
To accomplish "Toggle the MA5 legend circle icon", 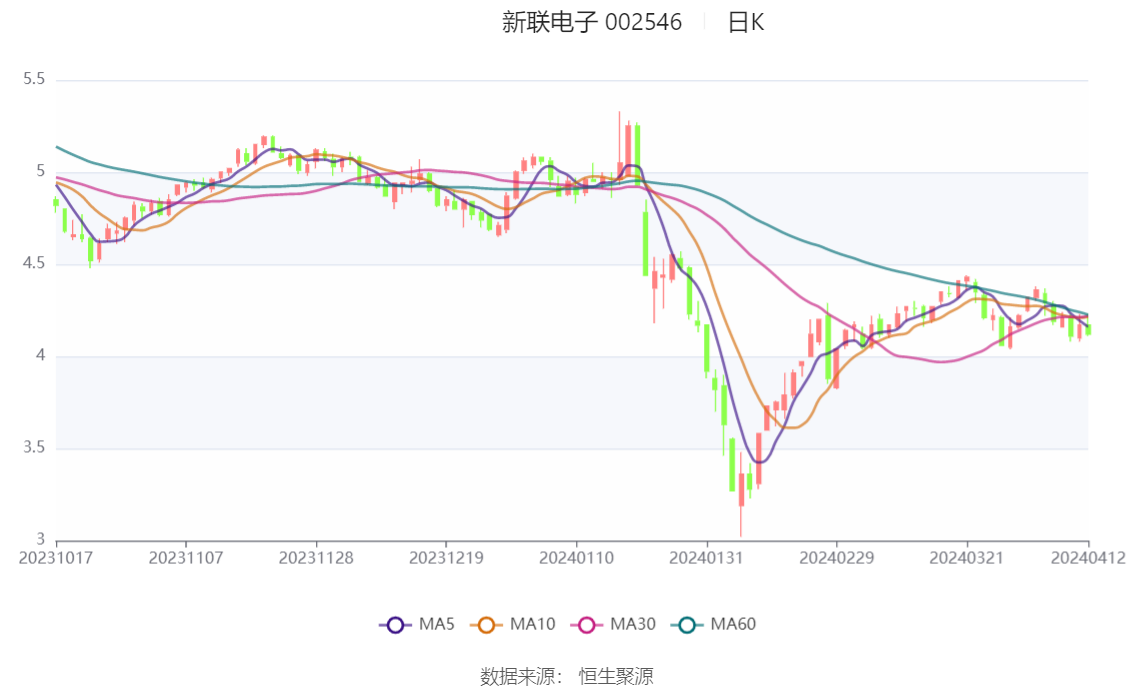I will click(395, 625).
